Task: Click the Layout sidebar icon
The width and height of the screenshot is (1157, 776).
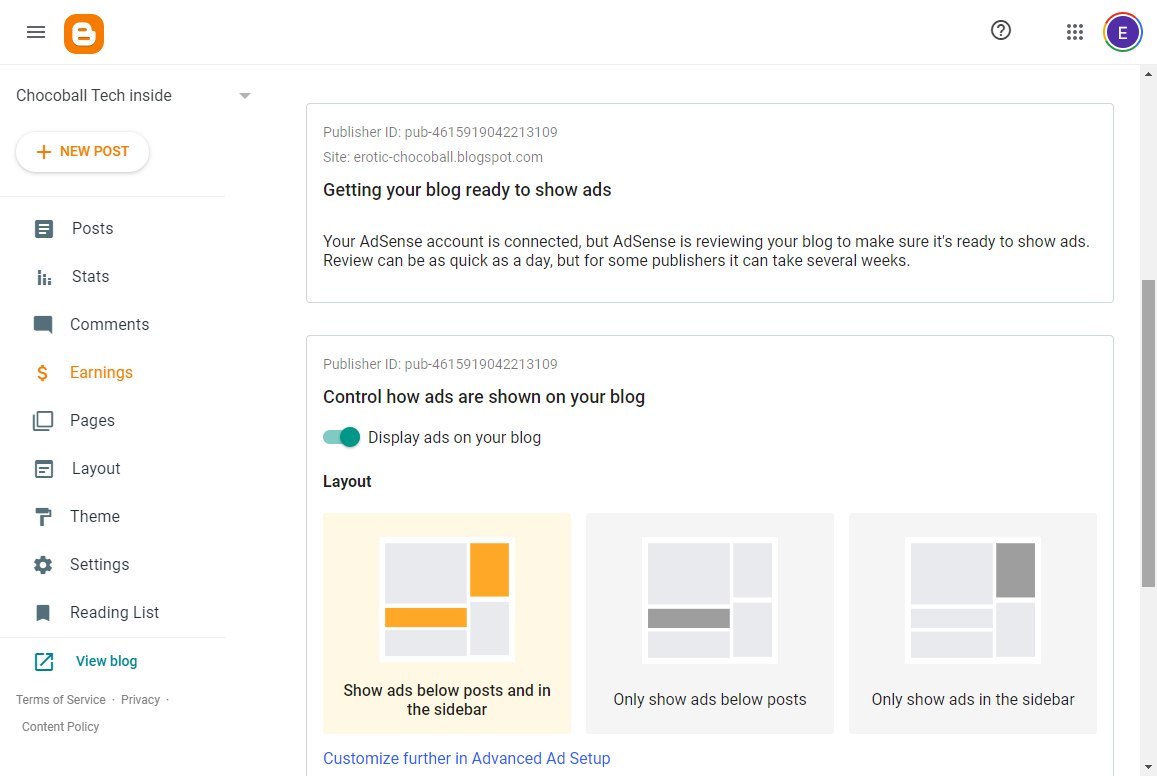Action: 44,469
